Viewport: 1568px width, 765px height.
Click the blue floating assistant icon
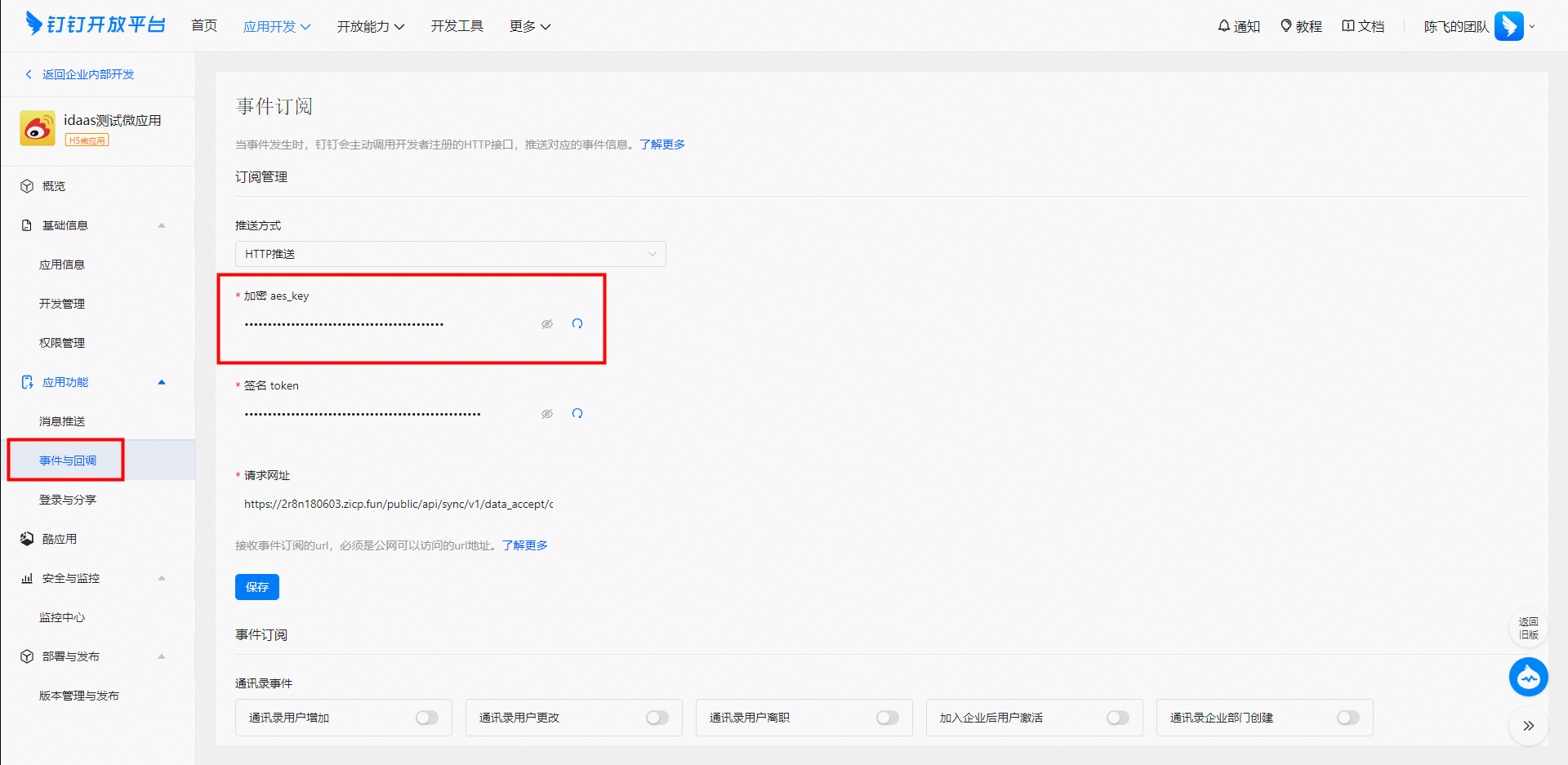pyautogui.click(x=1528, y=677)
